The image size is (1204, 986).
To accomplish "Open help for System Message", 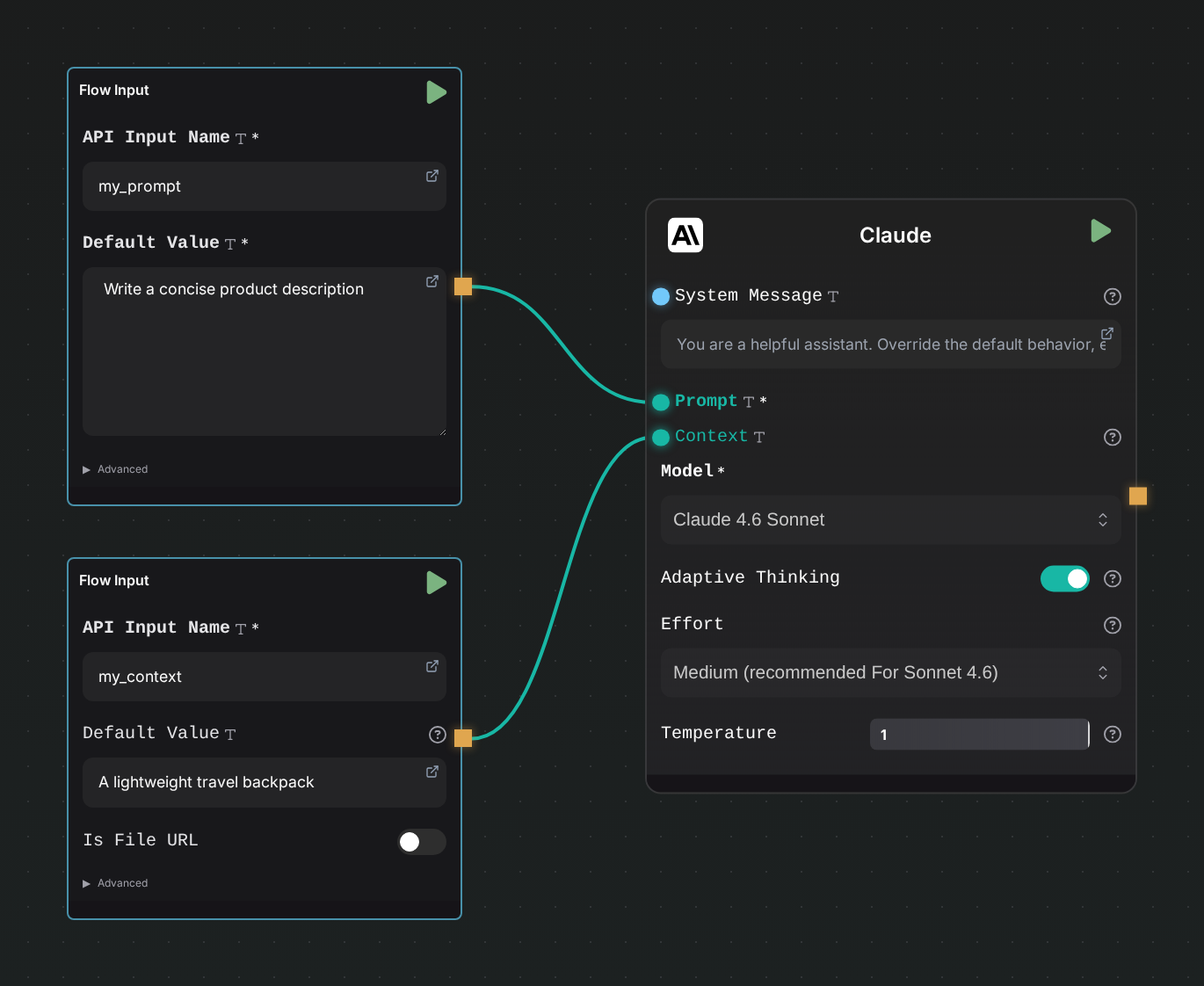I will point(1113,297).
